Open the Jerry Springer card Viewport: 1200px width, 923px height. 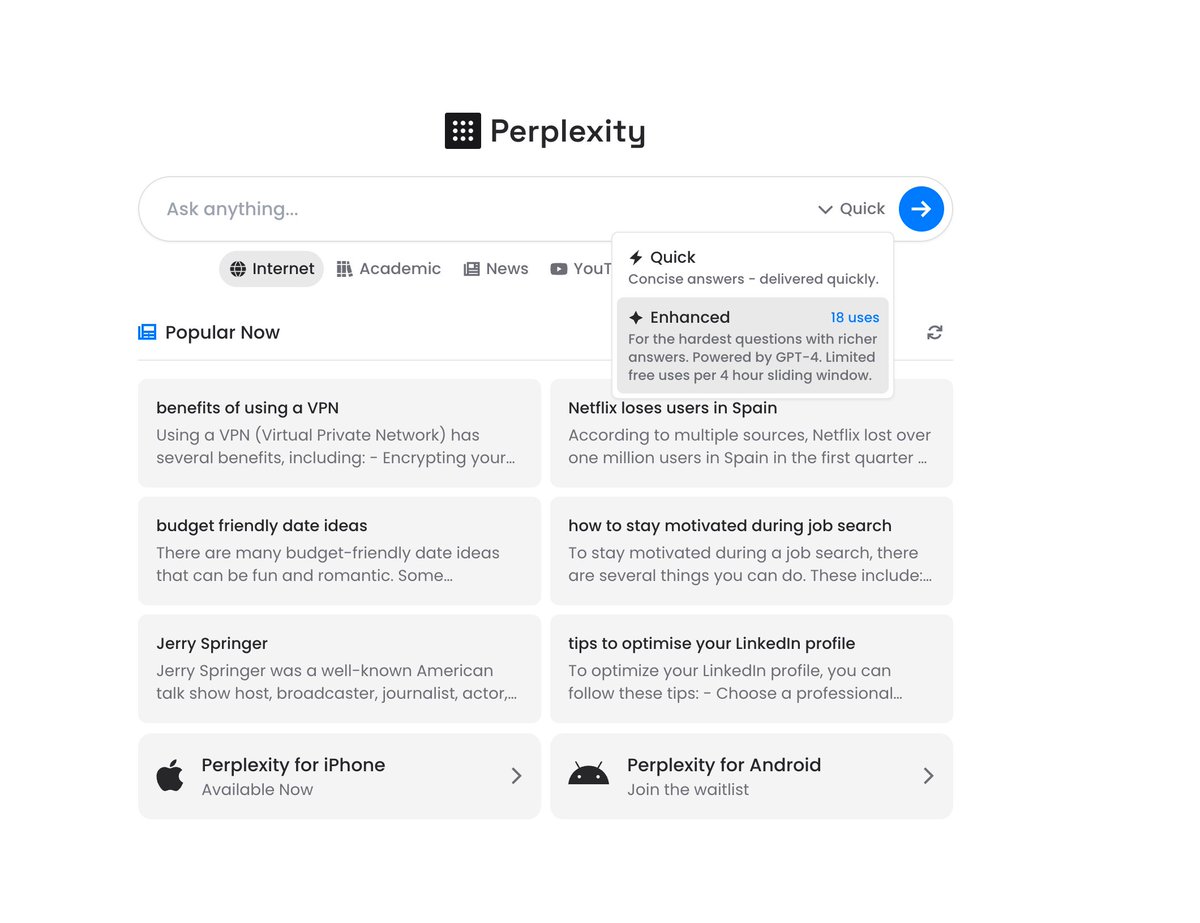[340, 669]
